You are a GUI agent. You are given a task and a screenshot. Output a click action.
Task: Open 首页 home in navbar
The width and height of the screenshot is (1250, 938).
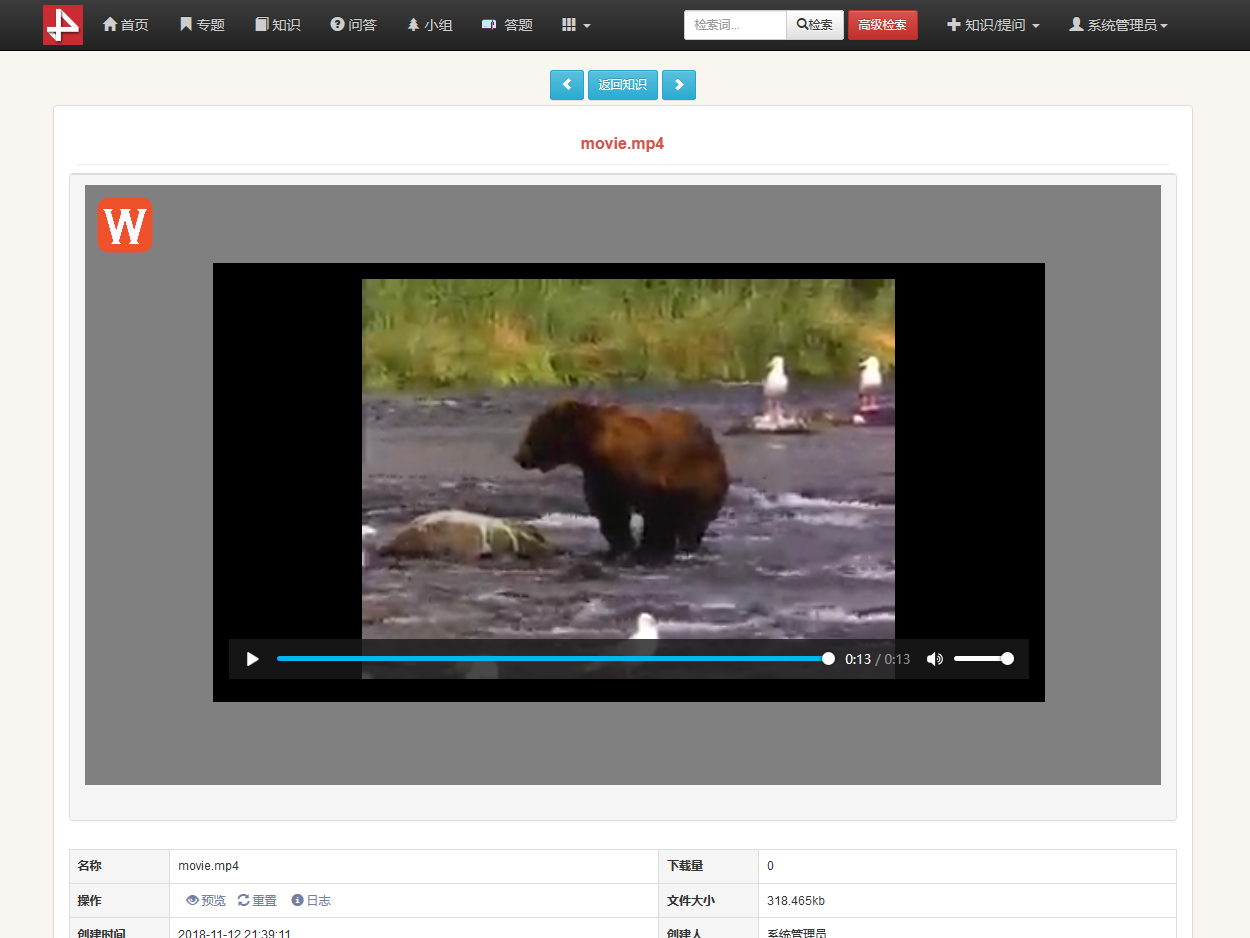point(126,25)
